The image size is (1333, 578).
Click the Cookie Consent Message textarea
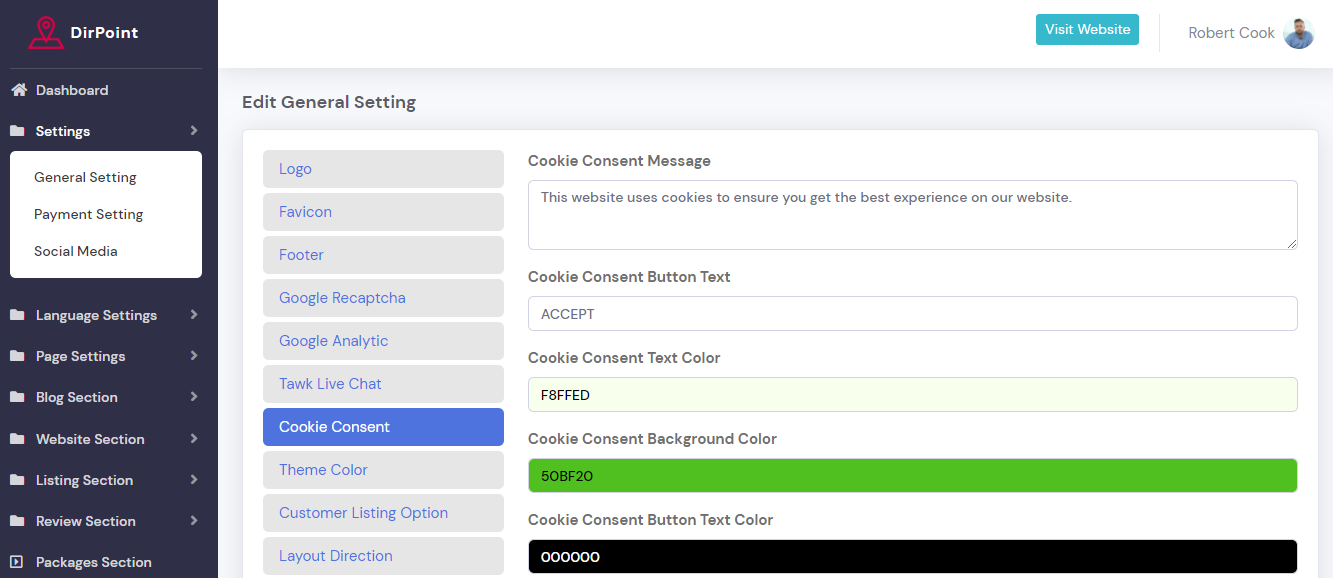[x=912, y=215]
